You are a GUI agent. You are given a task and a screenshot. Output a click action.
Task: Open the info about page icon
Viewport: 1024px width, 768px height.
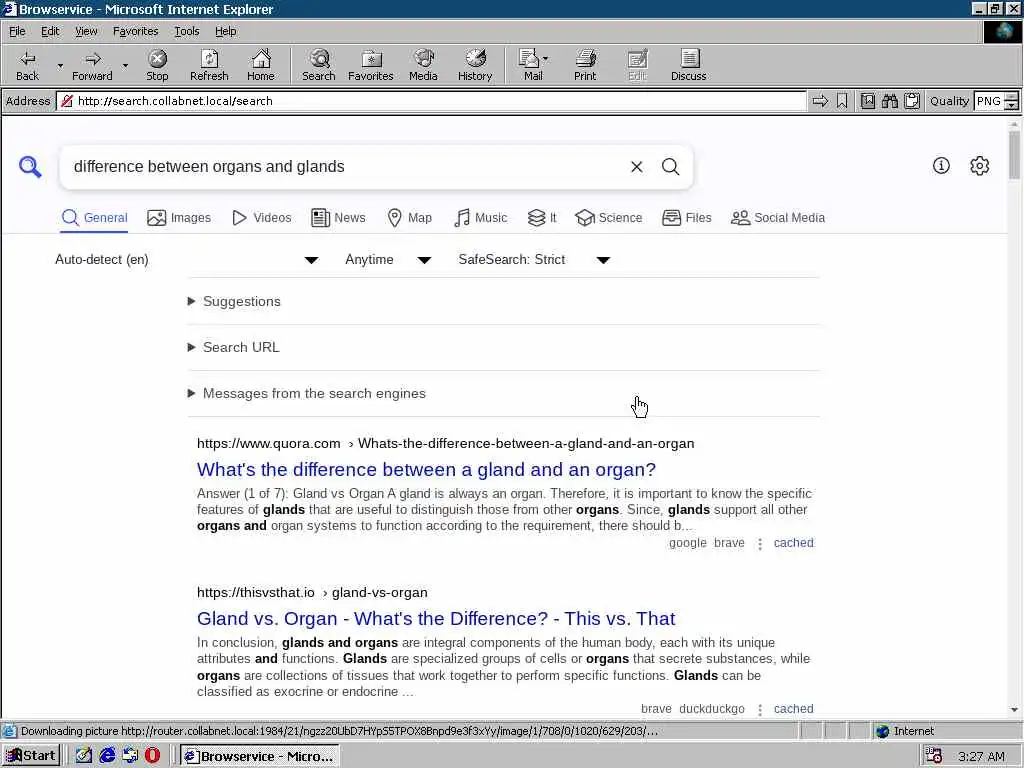pos(941,166)
